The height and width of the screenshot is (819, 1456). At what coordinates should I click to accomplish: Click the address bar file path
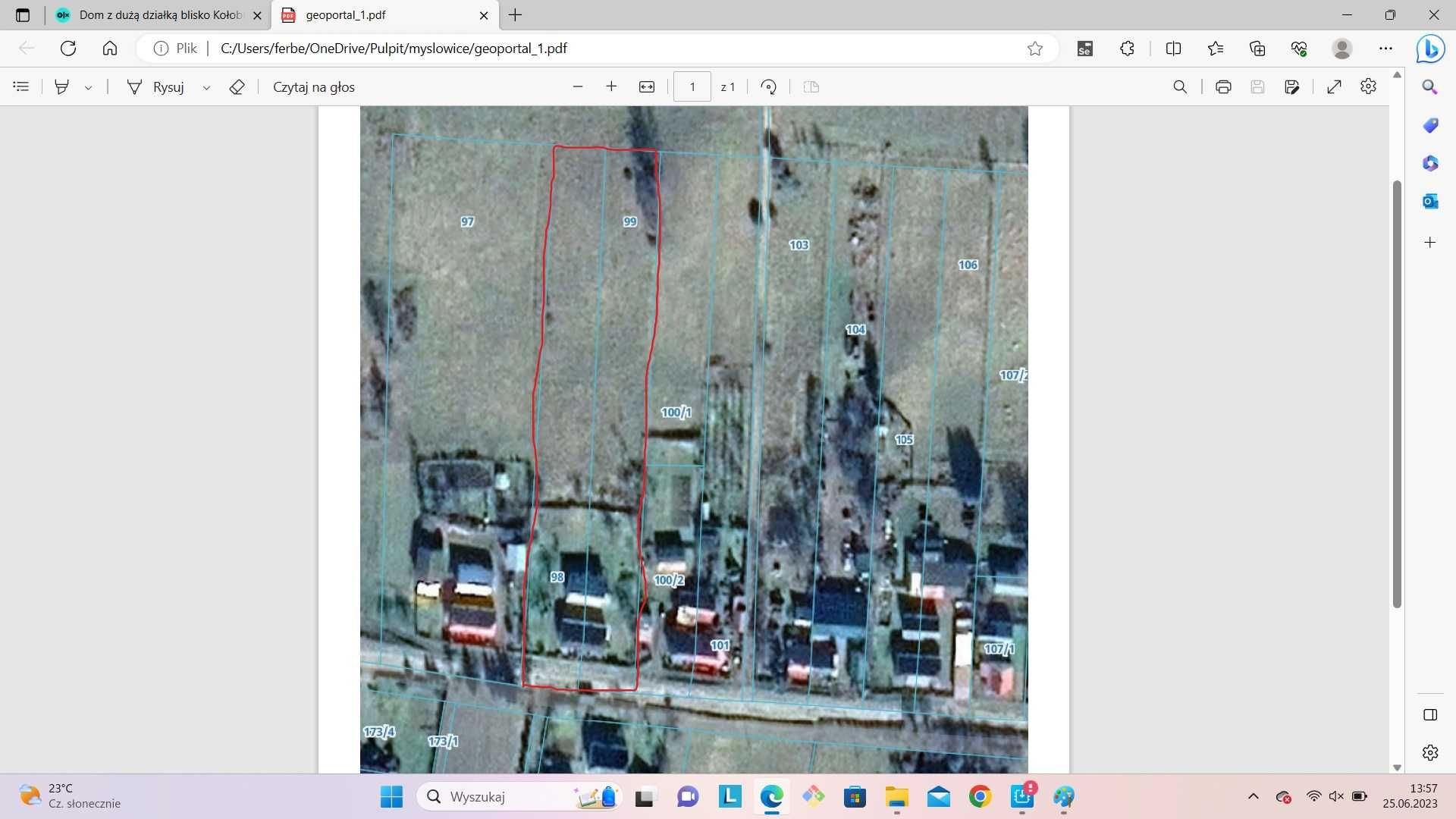(394, 49)
